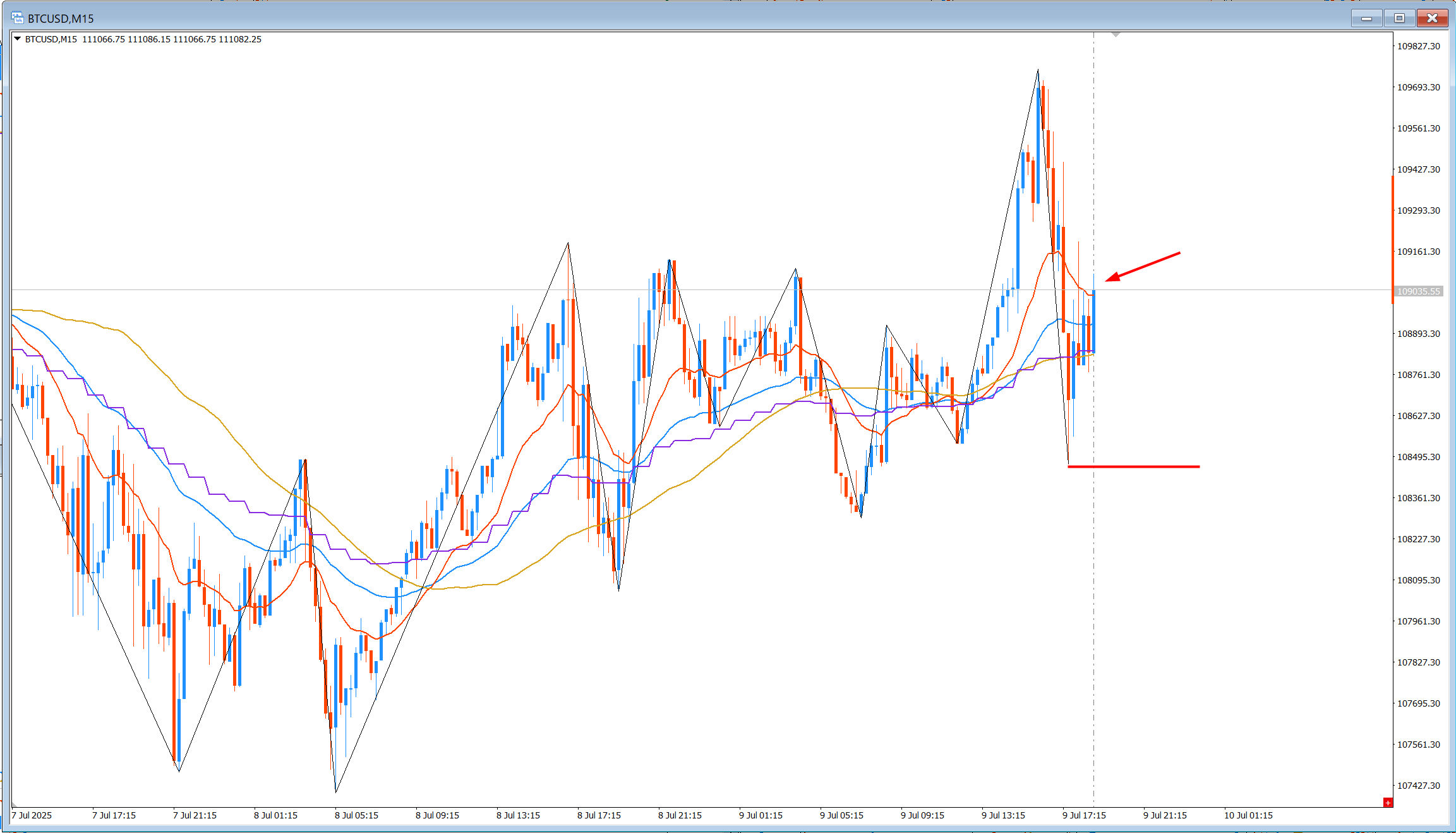Click price scale label 108095.30
The image size is (1456, 833).
tap(1419, 580)
